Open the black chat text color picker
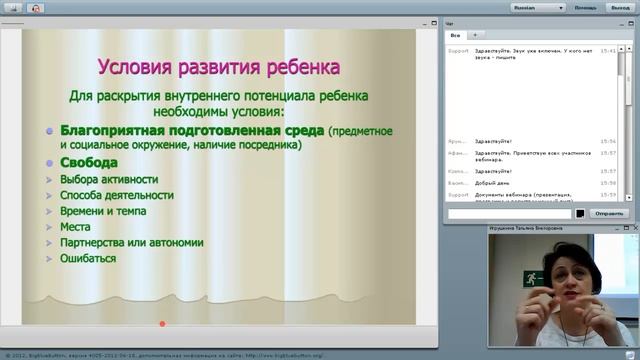This screenshot has width=640, height=360. pyautogui.click(x=580, y=213)
